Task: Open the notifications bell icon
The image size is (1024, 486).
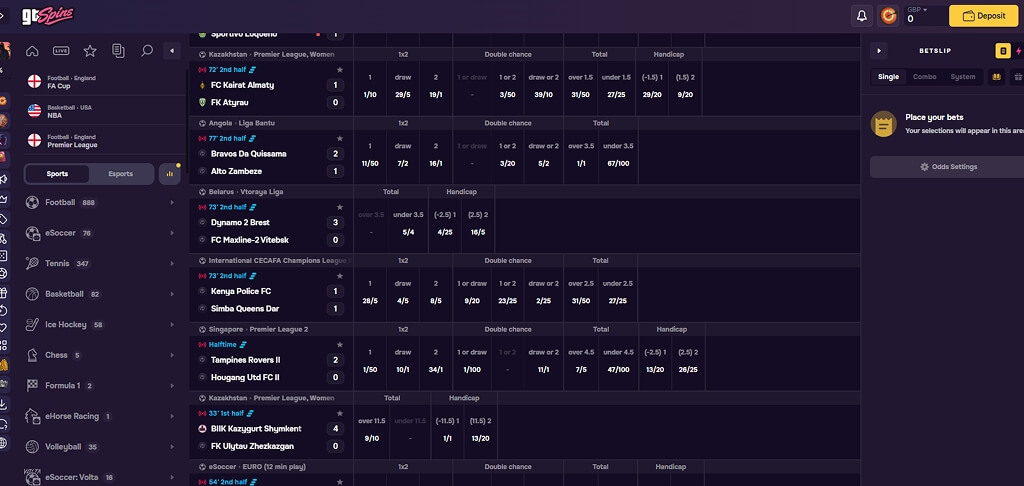Action: tap(861, 16)
